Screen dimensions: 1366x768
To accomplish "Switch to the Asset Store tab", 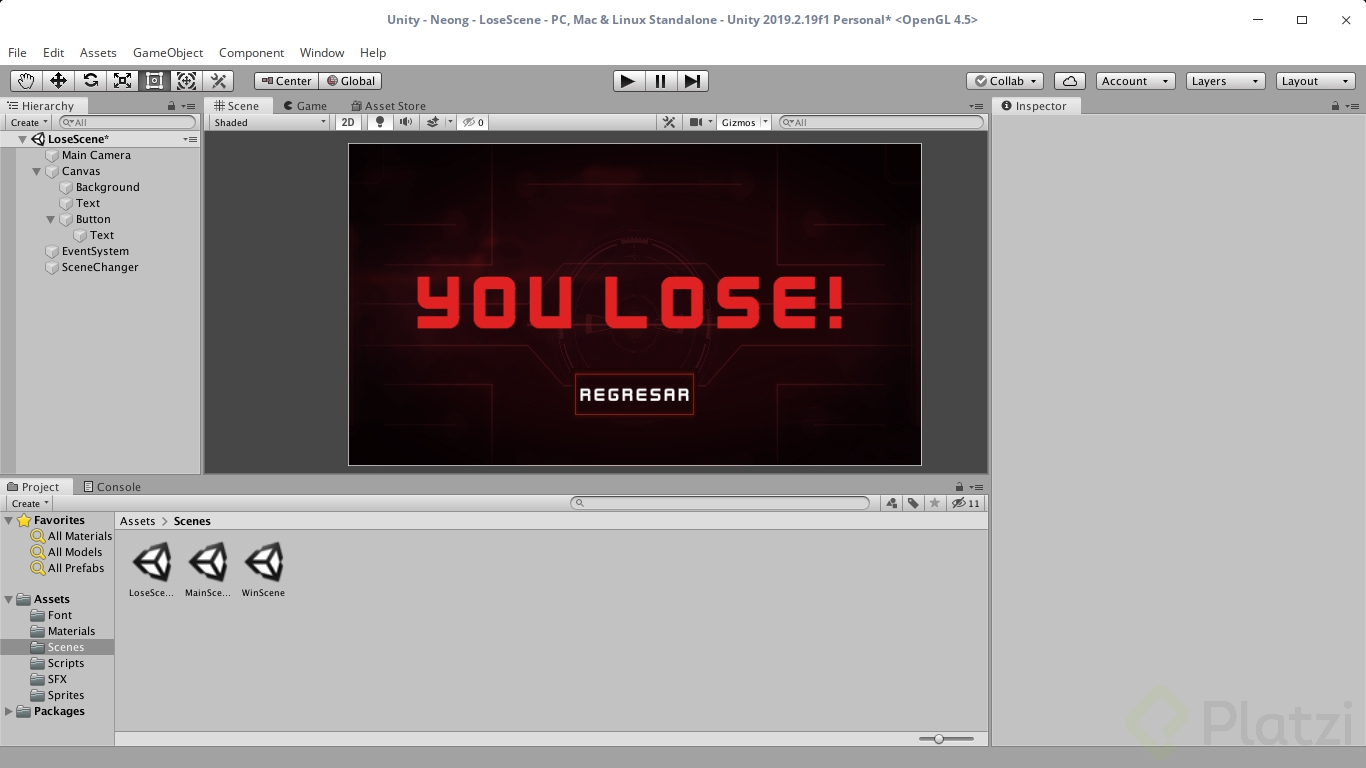I will (x=389, y=106).
